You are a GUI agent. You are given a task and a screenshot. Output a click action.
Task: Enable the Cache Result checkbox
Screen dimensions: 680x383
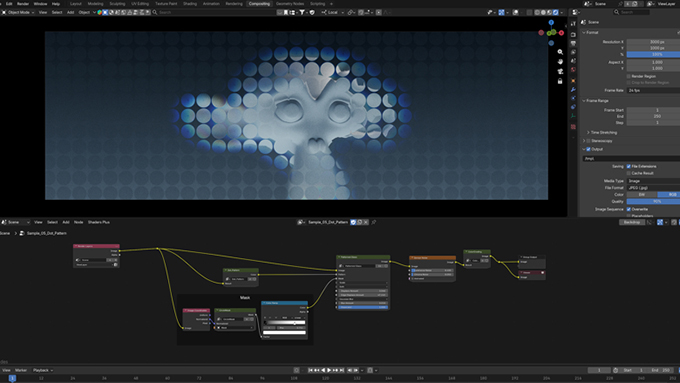628,173
